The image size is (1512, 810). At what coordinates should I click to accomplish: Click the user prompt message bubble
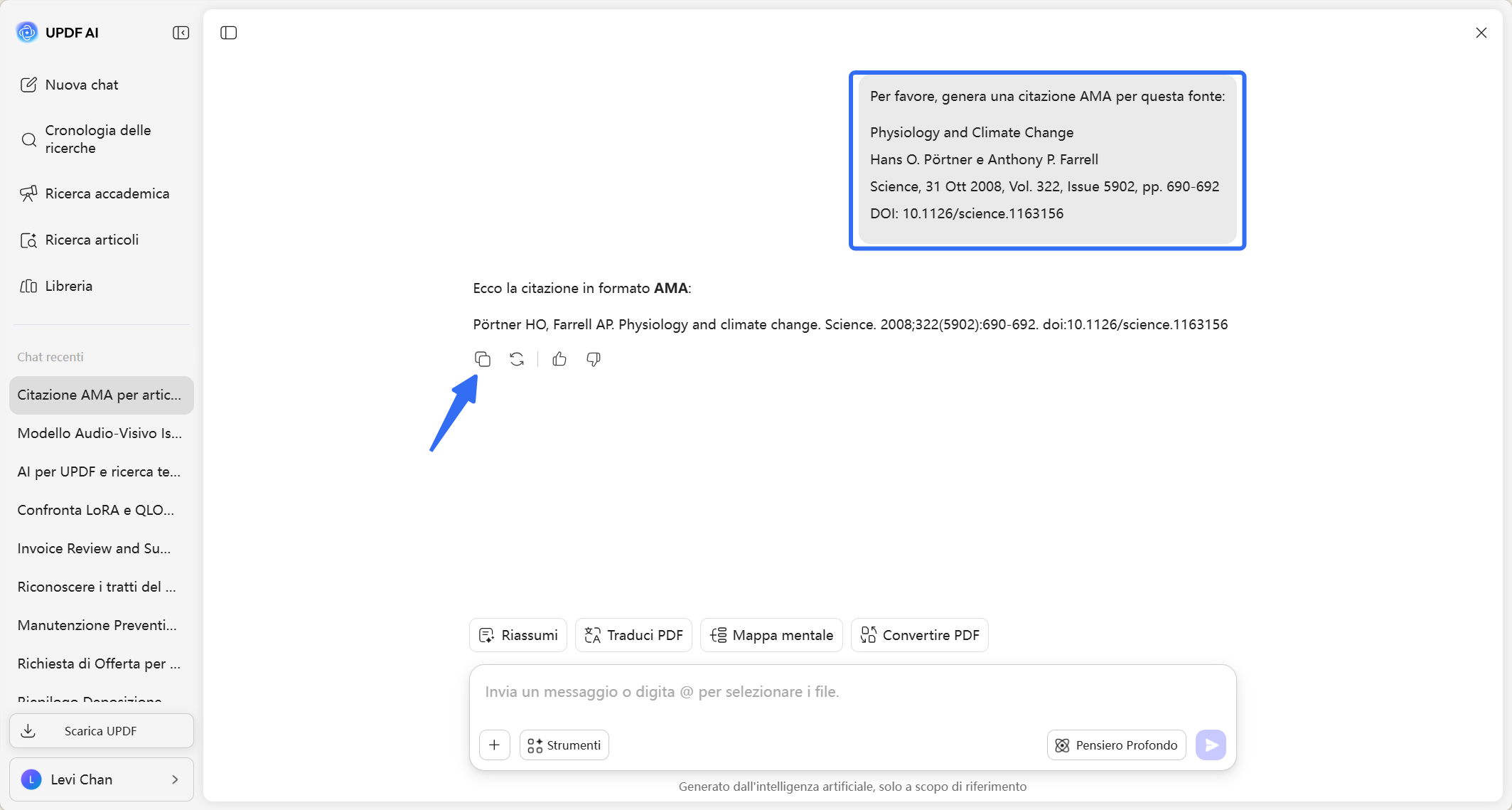click(1047, 160)
